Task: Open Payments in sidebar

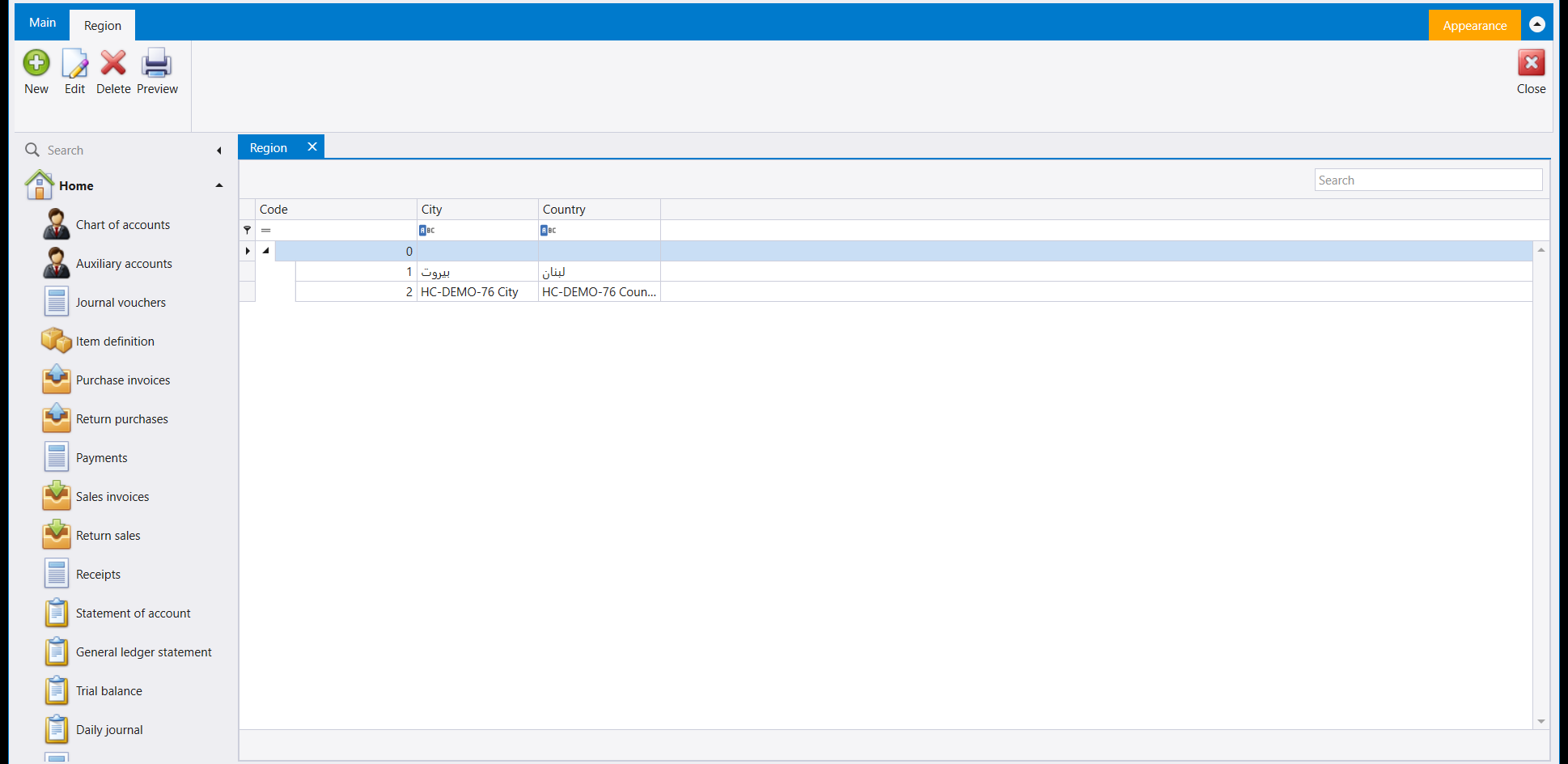Action: [x=101, y=458]
